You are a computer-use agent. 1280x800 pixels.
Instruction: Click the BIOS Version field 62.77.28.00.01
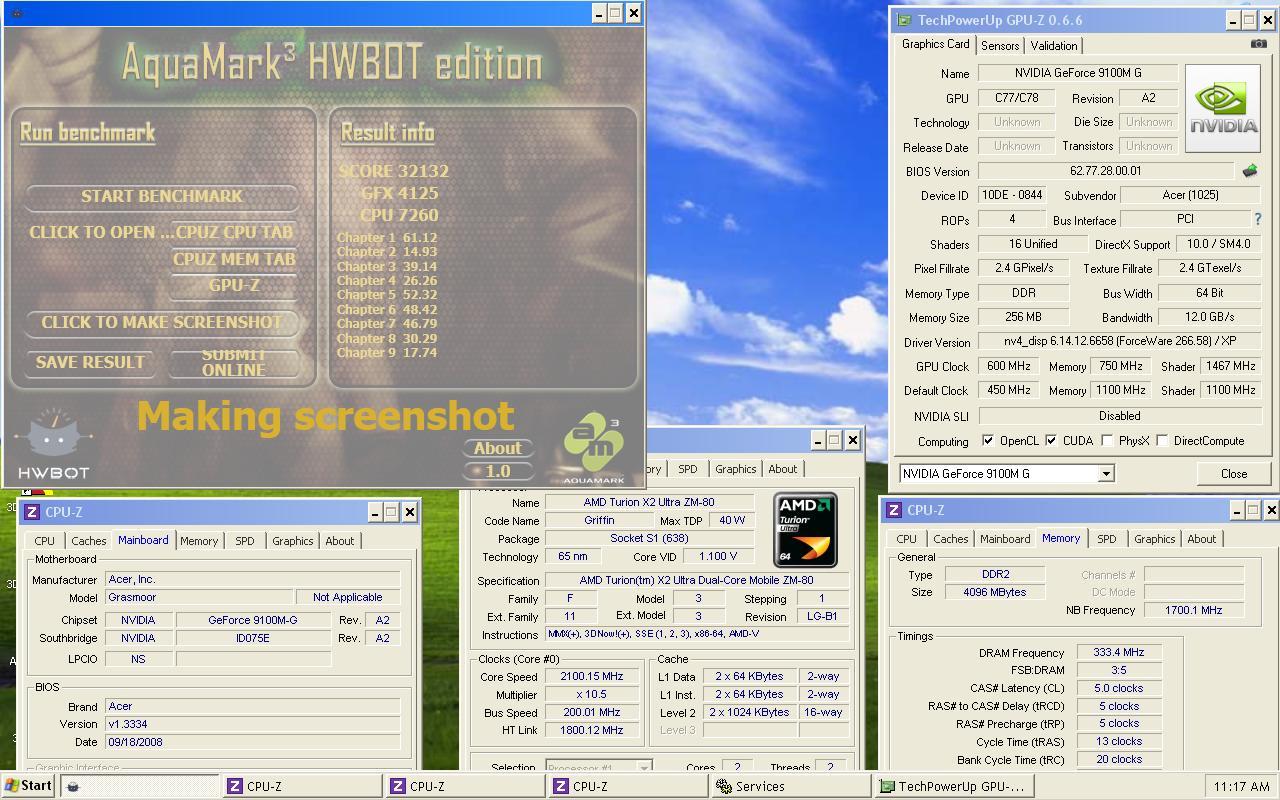[1105, 171]
